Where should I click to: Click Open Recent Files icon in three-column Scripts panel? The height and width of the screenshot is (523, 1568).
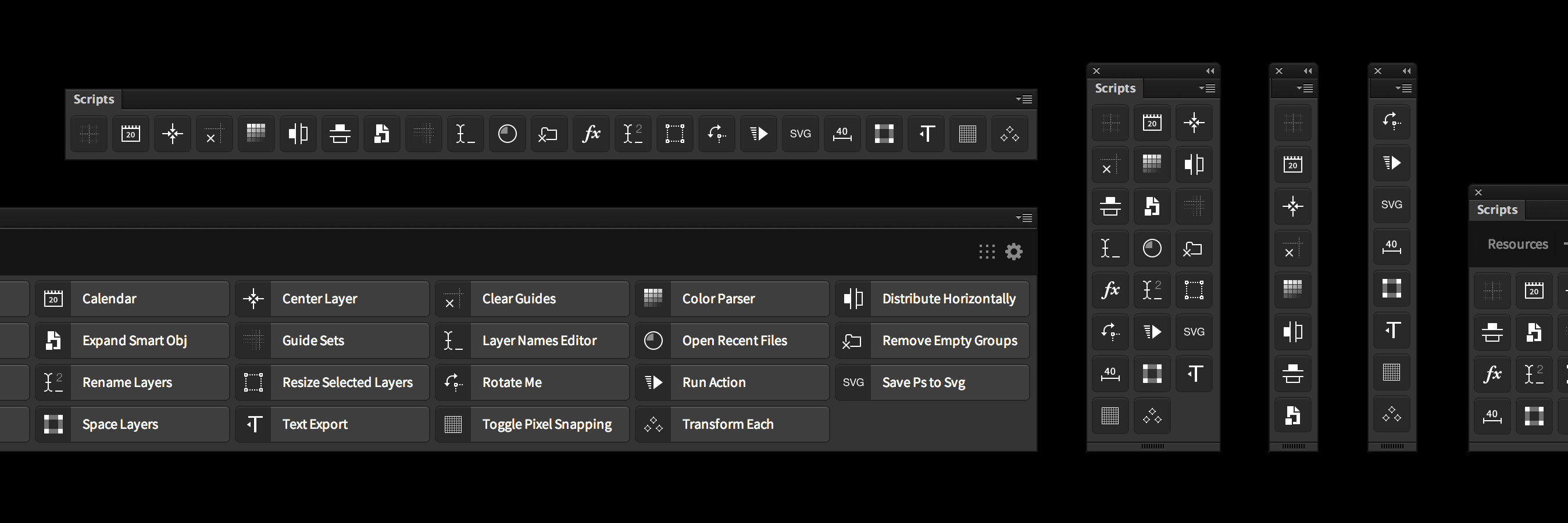coord(1152,249)
